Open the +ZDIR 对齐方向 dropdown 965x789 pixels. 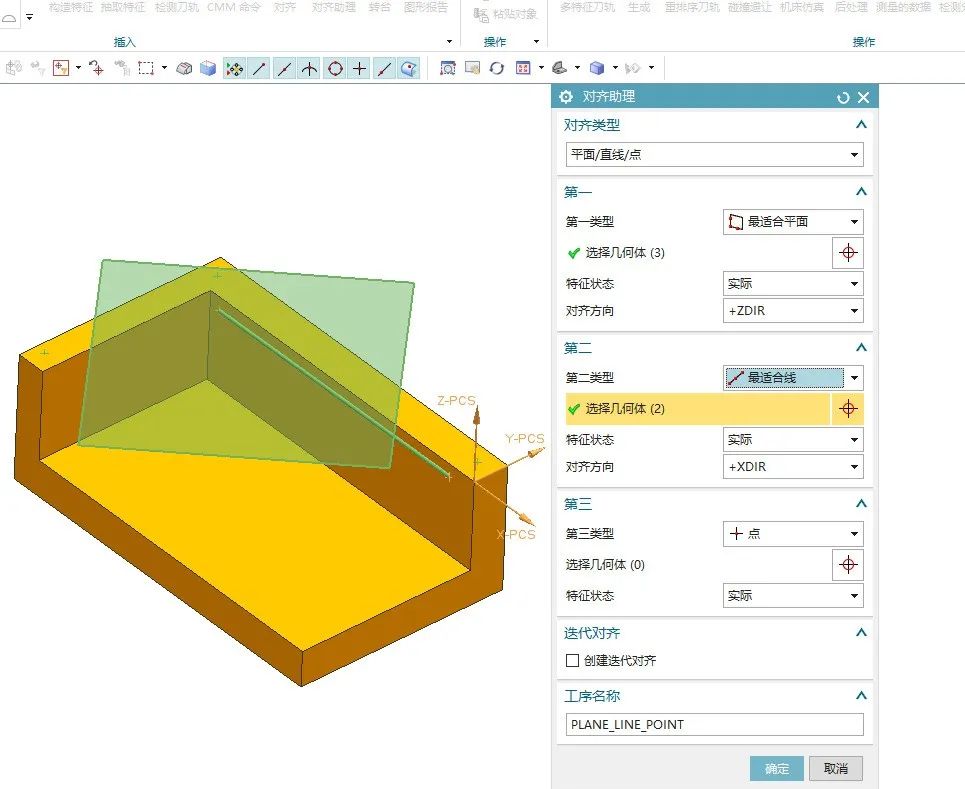[x=793, y=311]
